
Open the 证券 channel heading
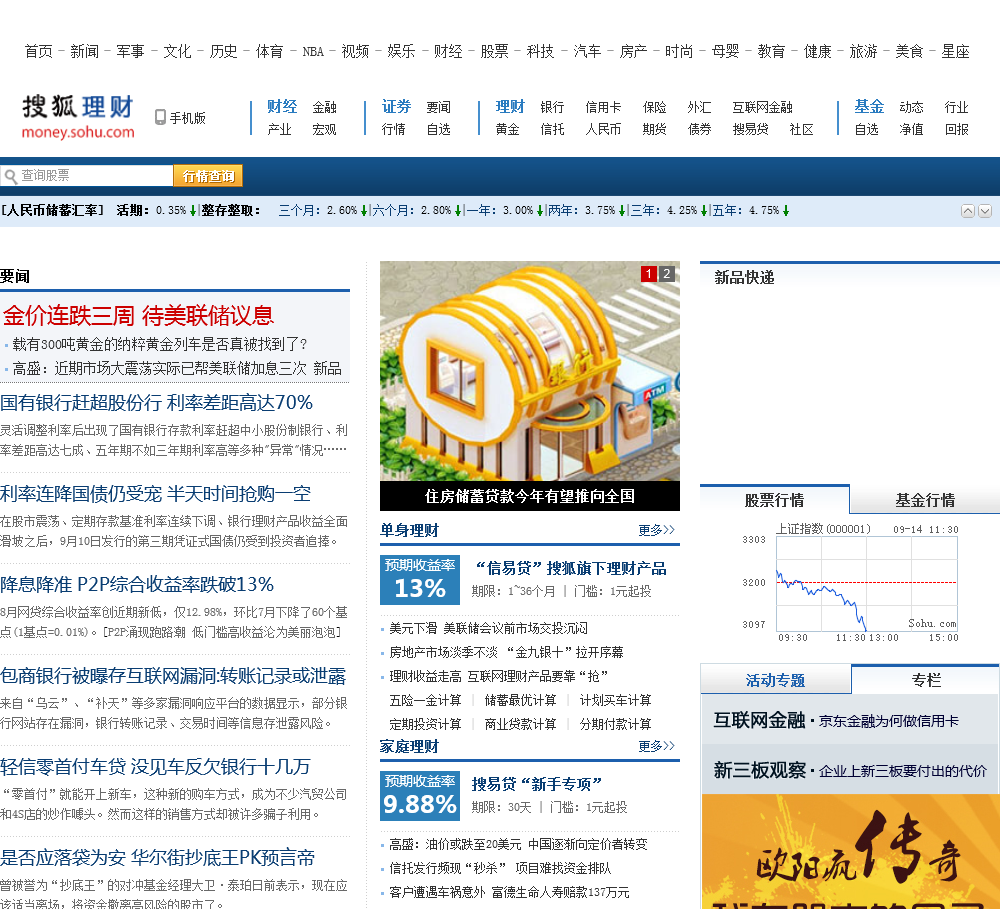point(397,107)
